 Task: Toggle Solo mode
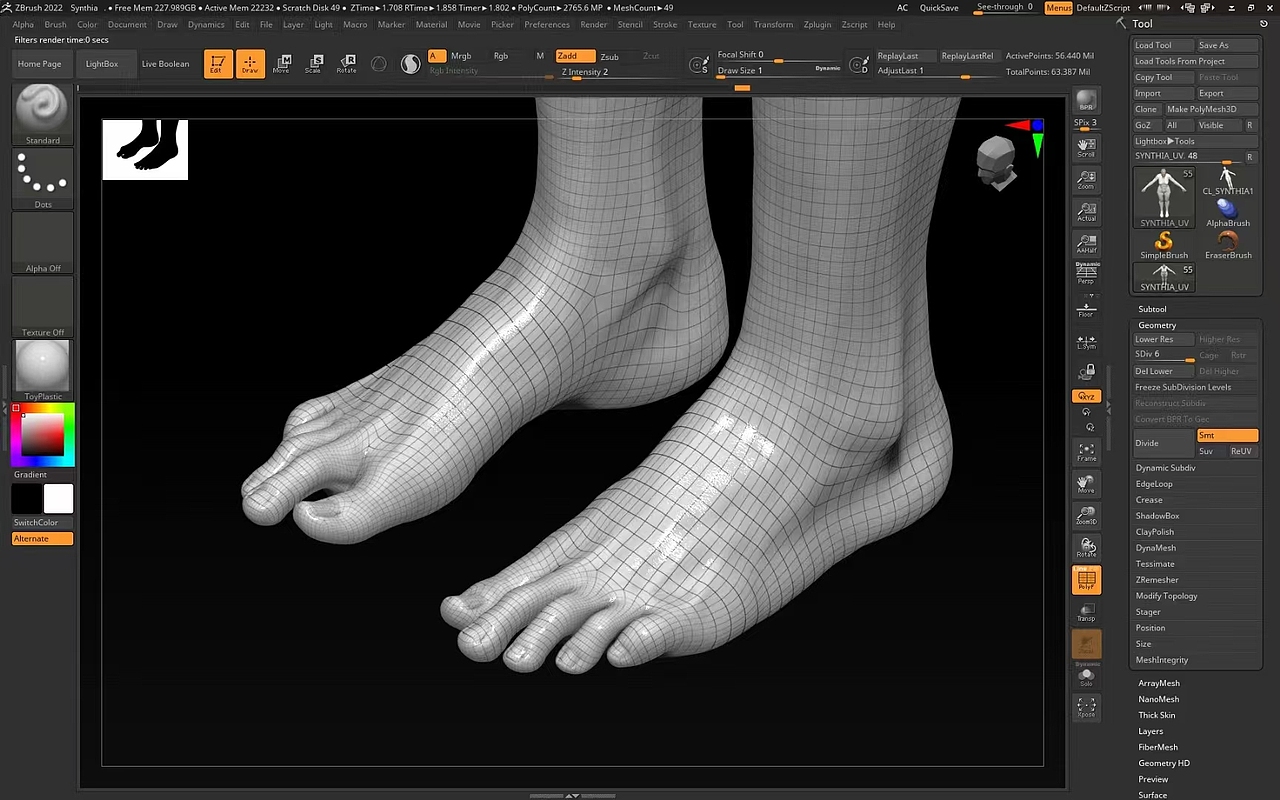coord(1086,678)
